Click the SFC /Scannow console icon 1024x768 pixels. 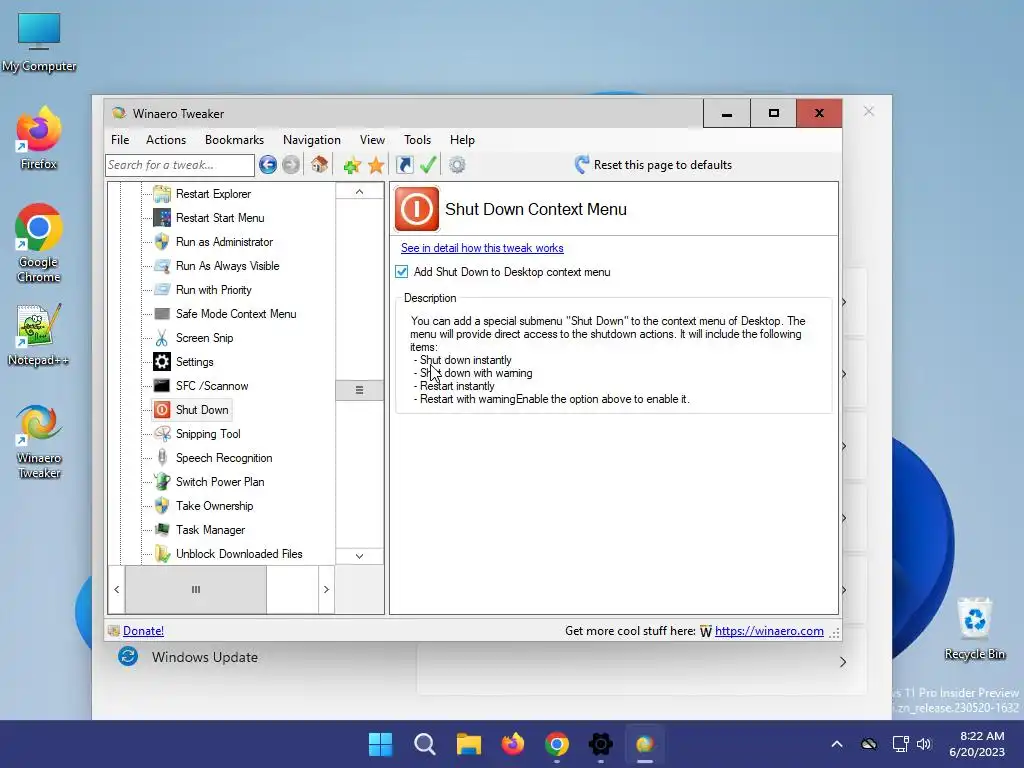click(x=162, y=385)
